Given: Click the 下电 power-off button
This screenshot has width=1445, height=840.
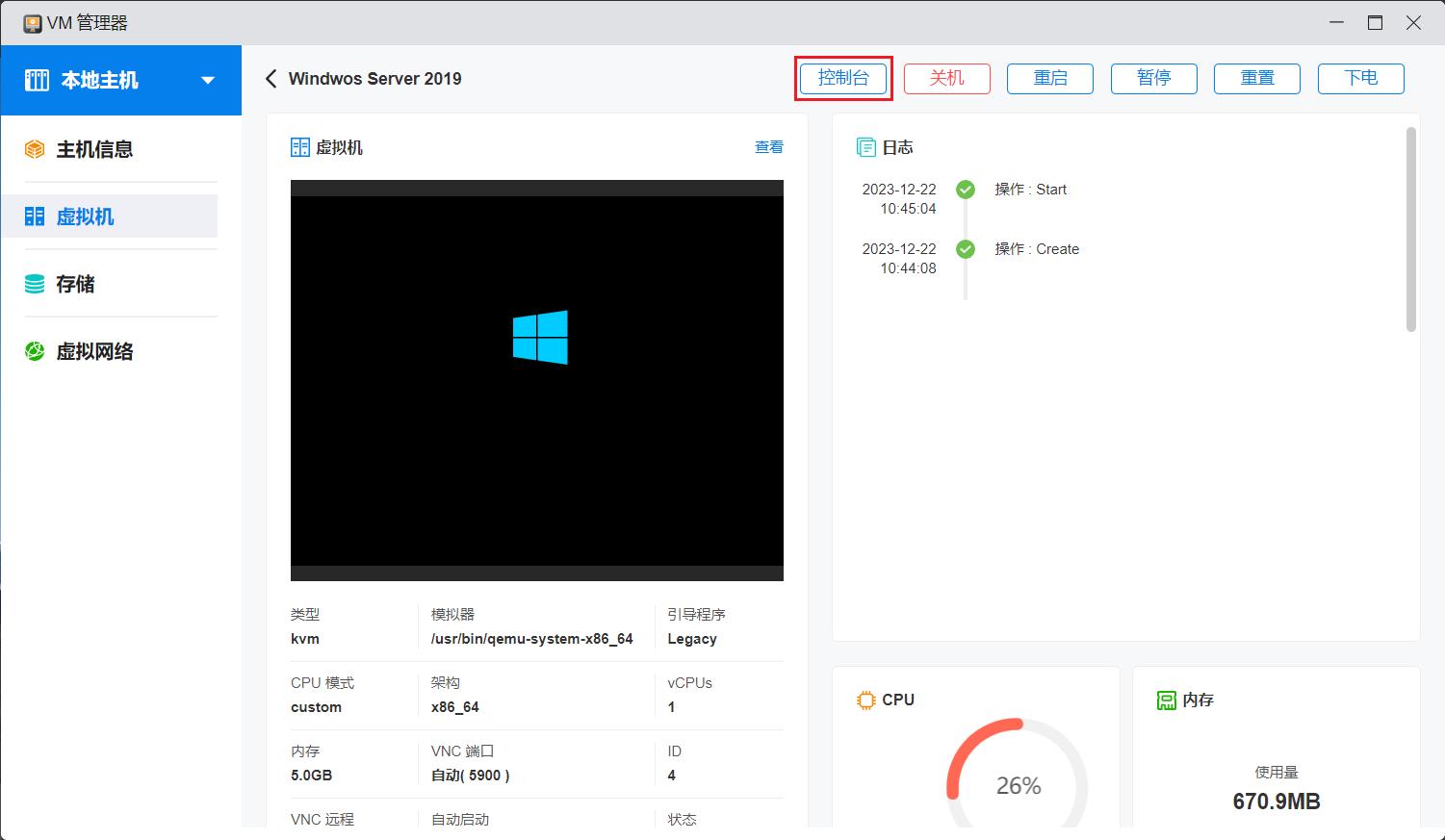Looking at the screenshot, I should click(x=1361, y=78).
